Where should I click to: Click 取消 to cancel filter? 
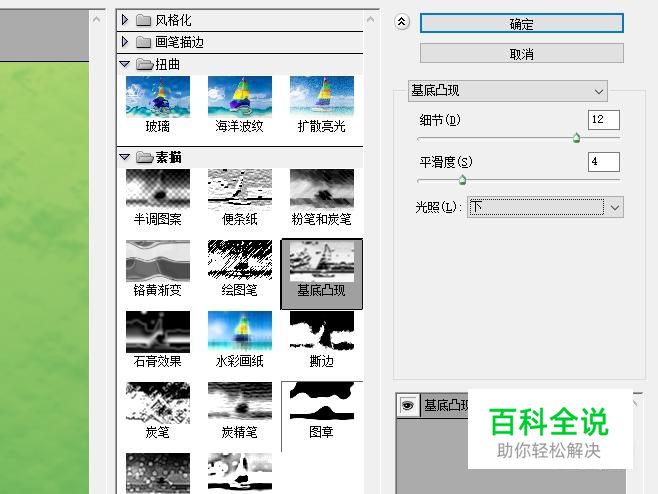tap(522, 53)
